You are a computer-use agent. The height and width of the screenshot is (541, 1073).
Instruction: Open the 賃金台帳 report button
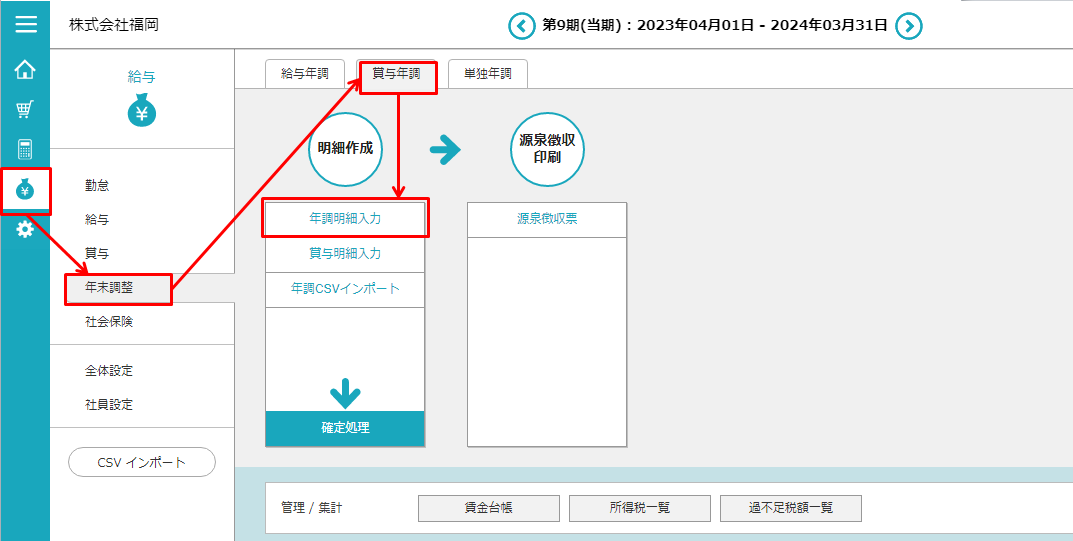tap(489, 508)
